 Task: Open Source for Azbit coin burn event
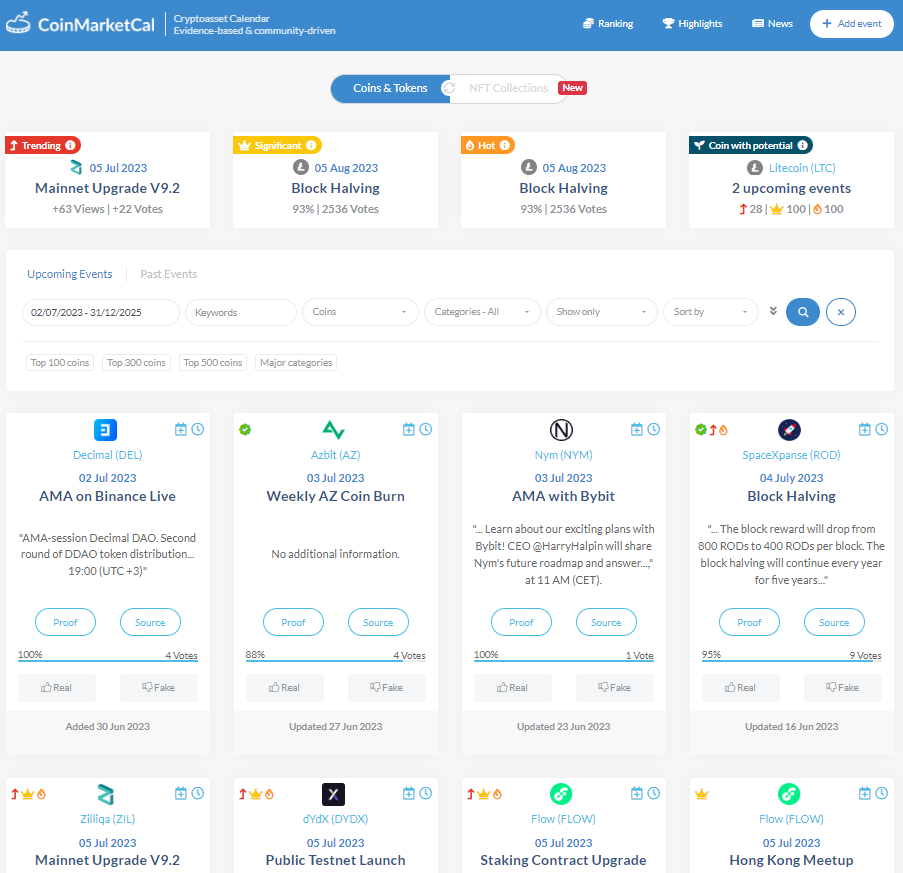[378, 623]
